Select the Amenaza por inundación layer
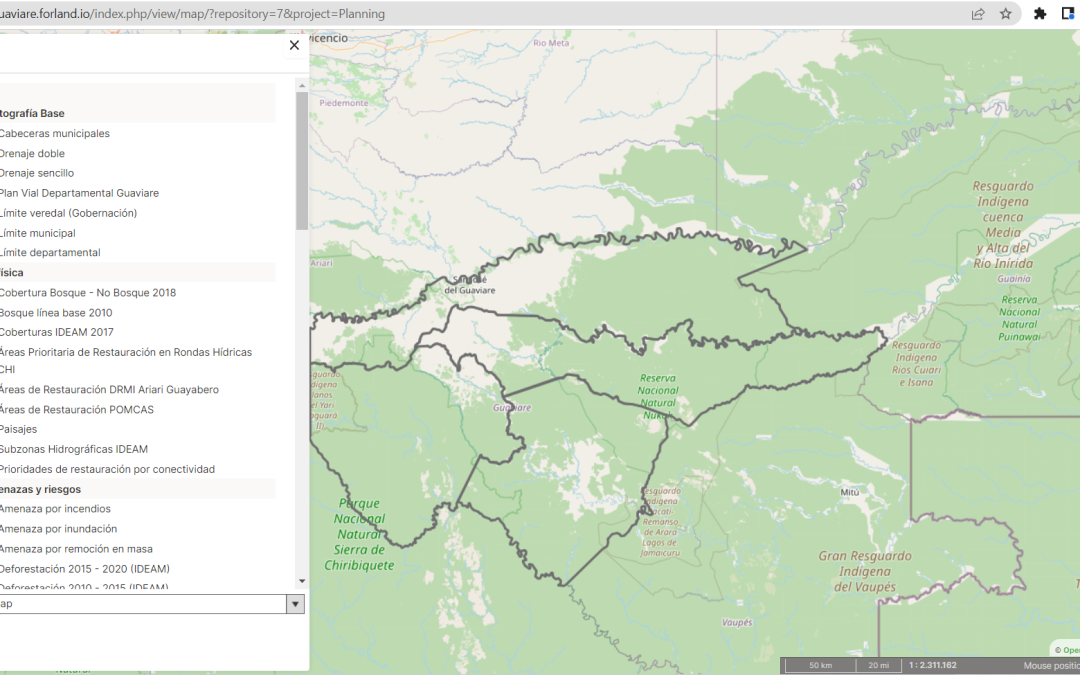Viewport: 1080px width, 675px height. pyautogui.click(x=59, y=529)
